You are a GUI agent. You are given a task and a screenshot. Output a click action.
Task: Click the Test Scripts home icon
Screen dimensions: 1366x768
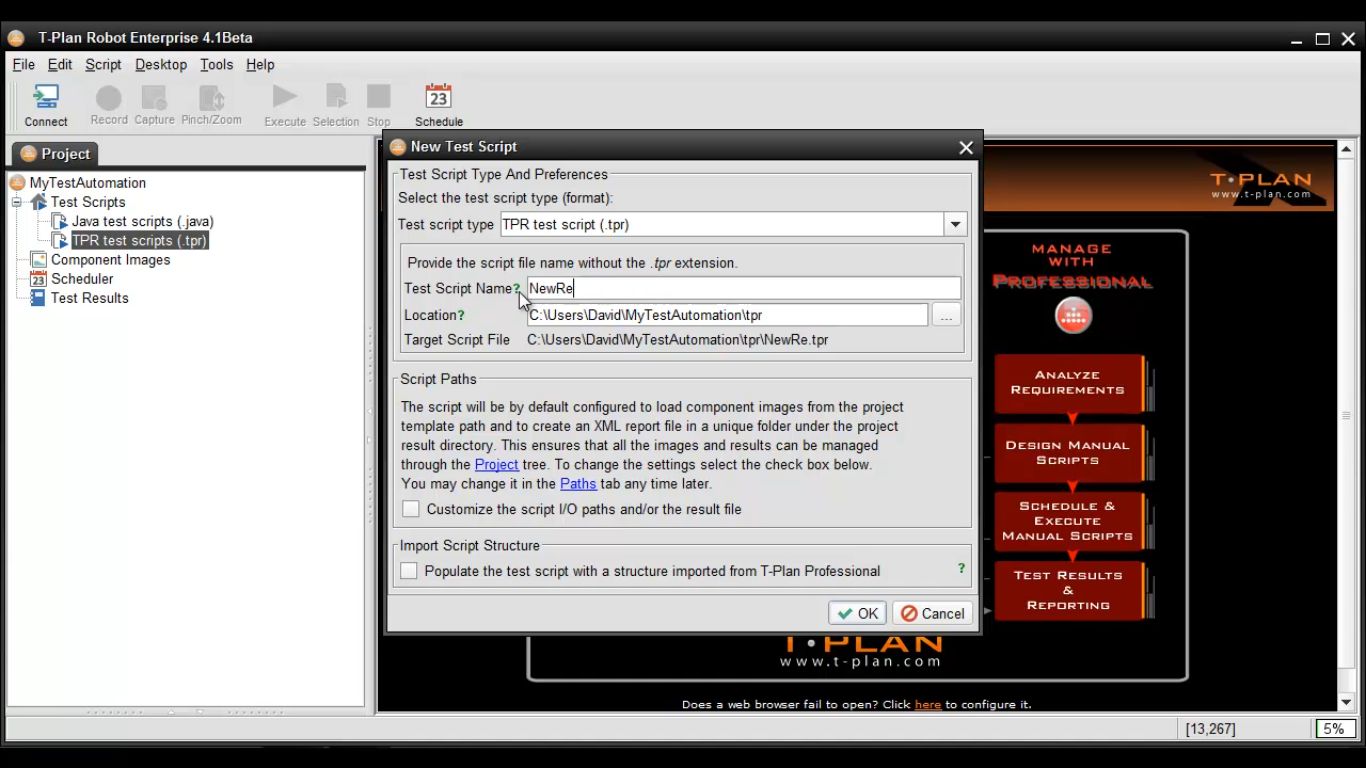39,202
